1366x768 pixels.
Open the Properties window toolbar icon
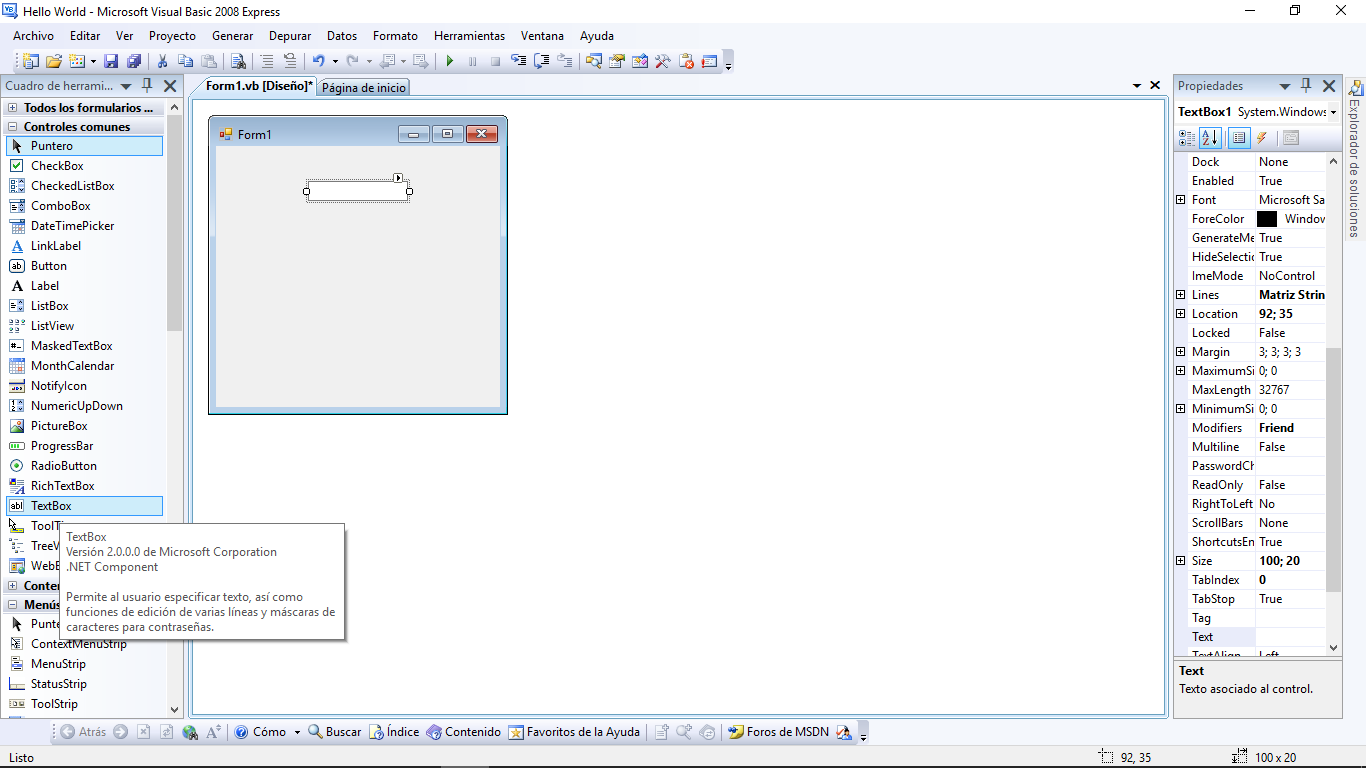616,61
